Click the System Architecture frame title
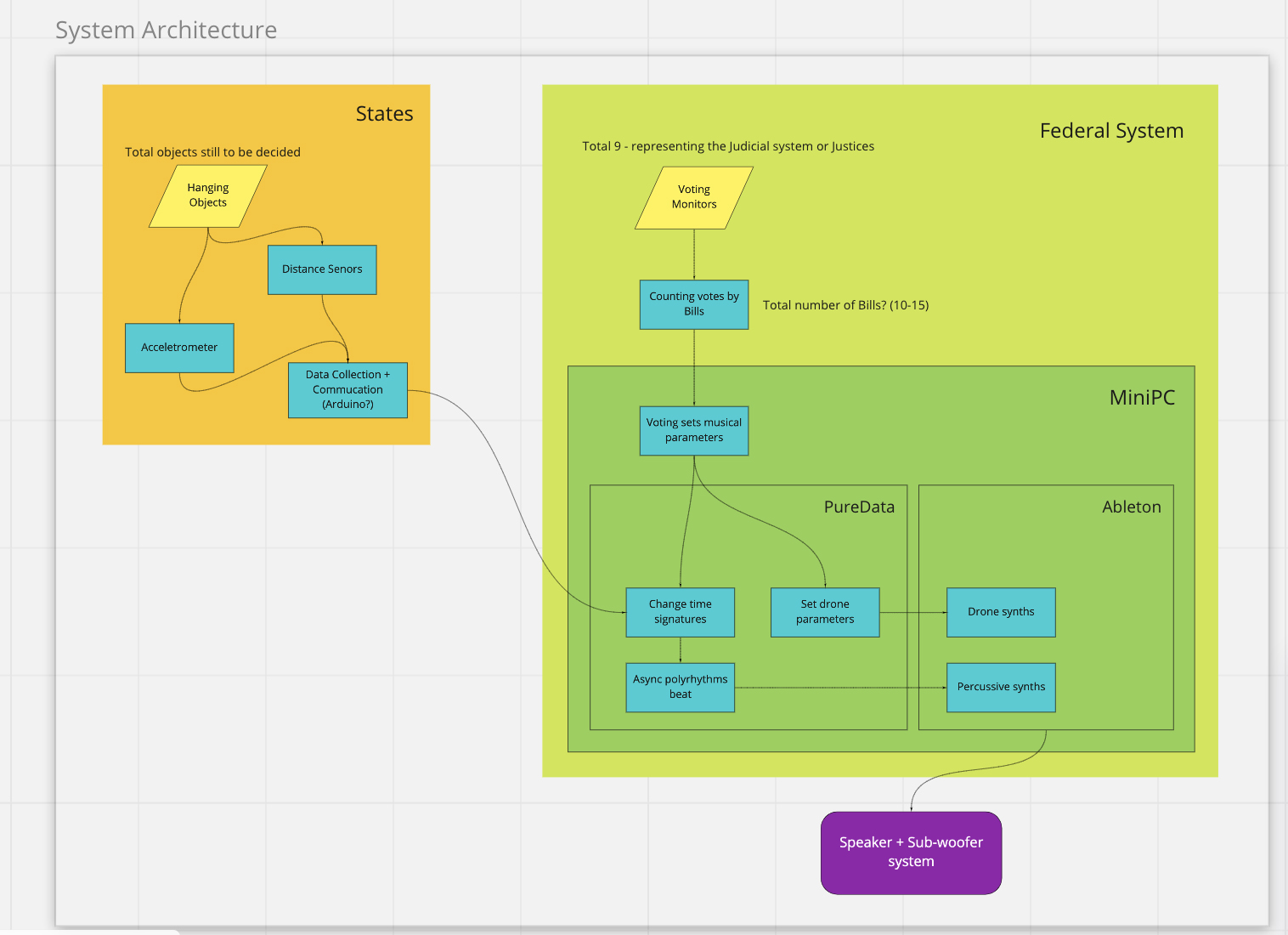1288x935 pixels. click(x=167, y=30)
